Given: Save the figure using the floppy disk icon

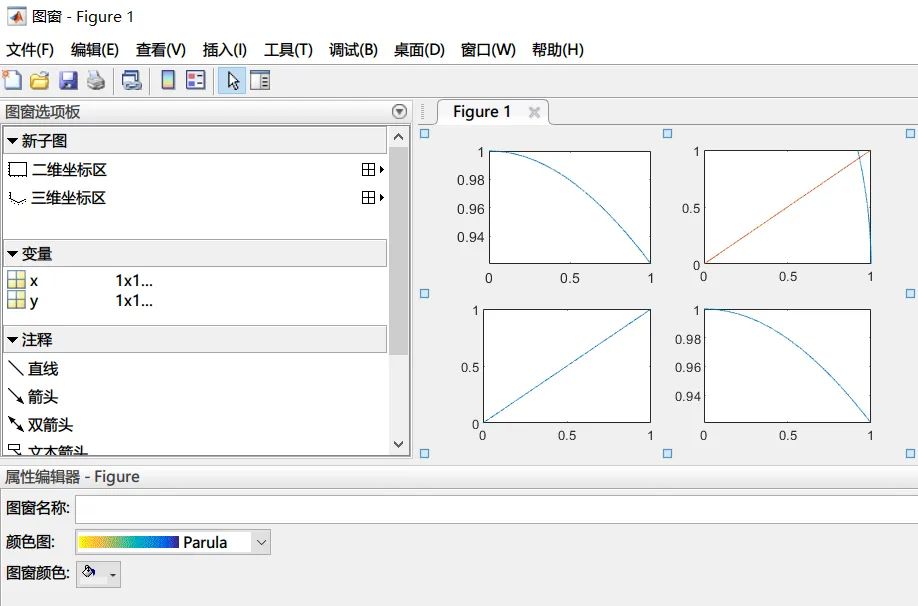Looking at the screenshot, I should [x=68, y=80].
